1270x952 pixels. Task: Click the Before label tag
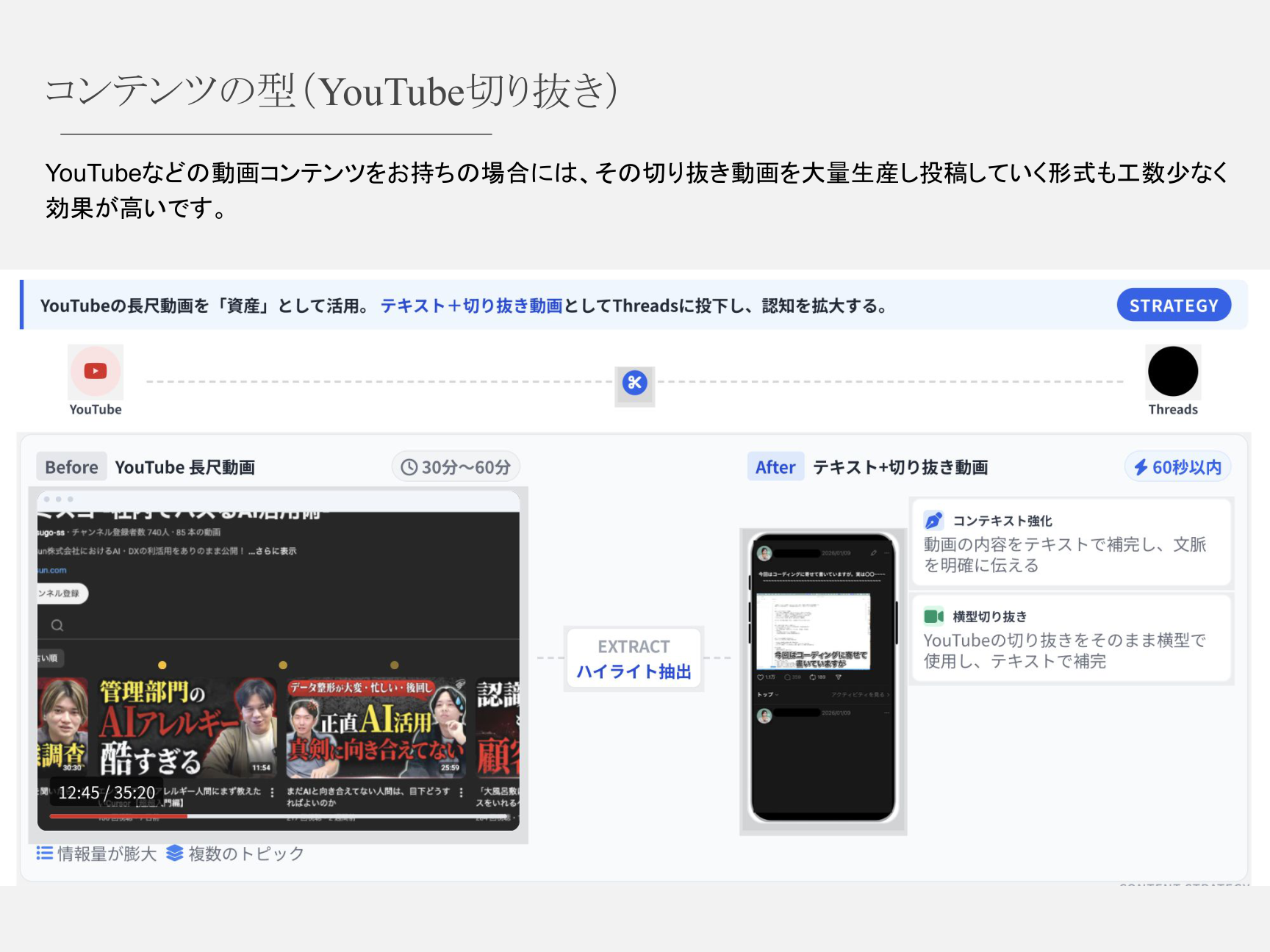pos(71,467)
